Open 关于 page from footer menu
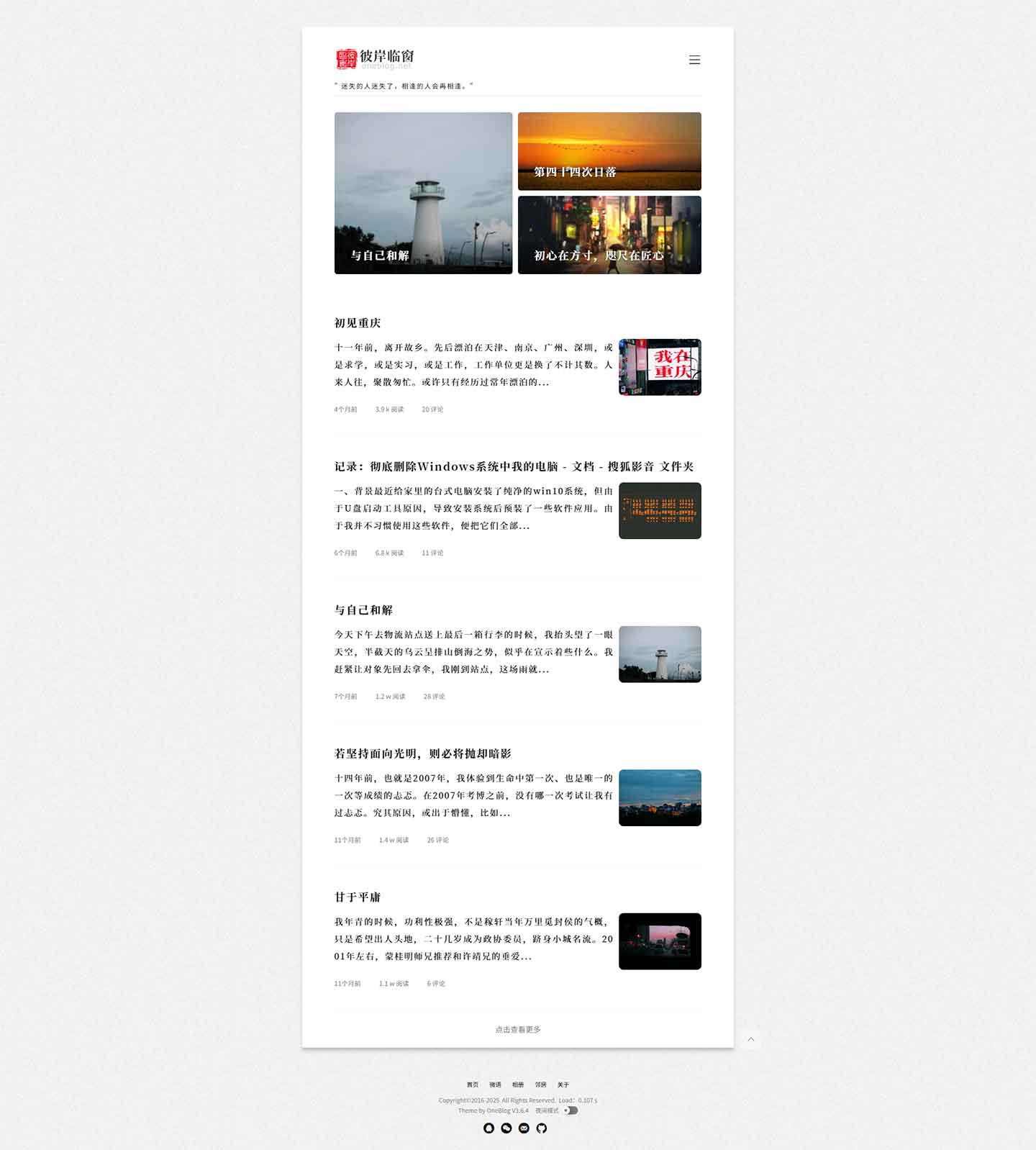Screen dimensions: 1036x1150 pyautogui.click(x=563, y=1085)
